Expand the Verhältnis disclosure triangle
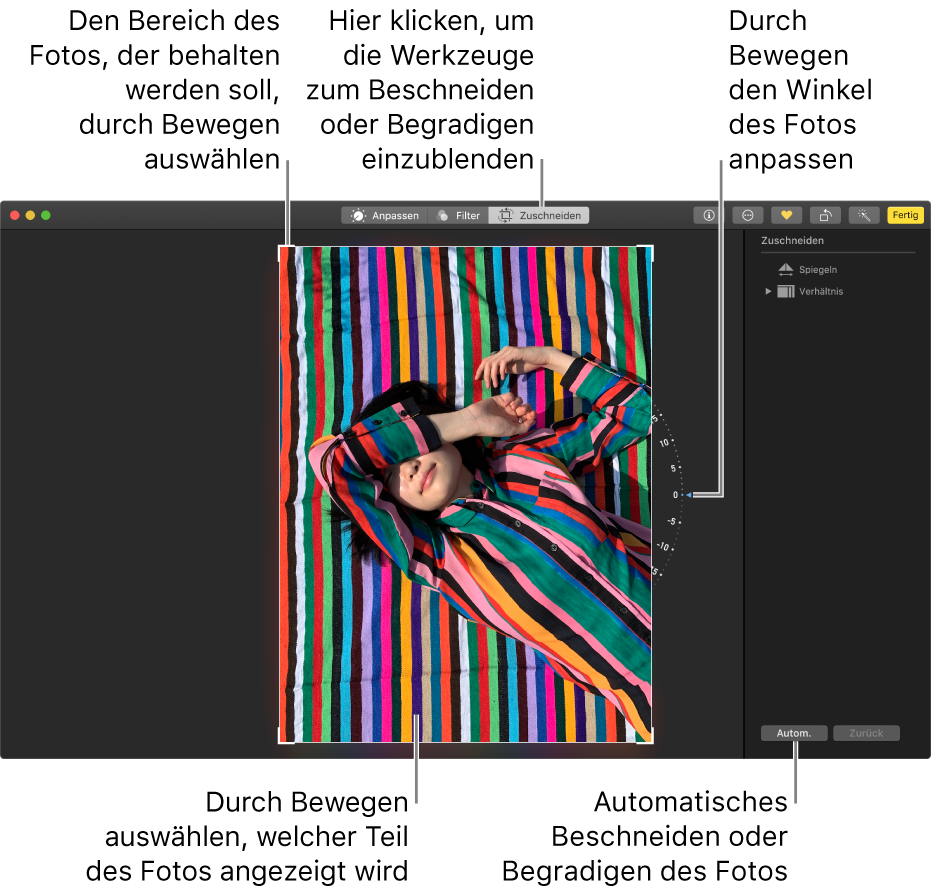The height and width of the screenshot is (891, 931). pyautogui.click(x=768, y=291)
